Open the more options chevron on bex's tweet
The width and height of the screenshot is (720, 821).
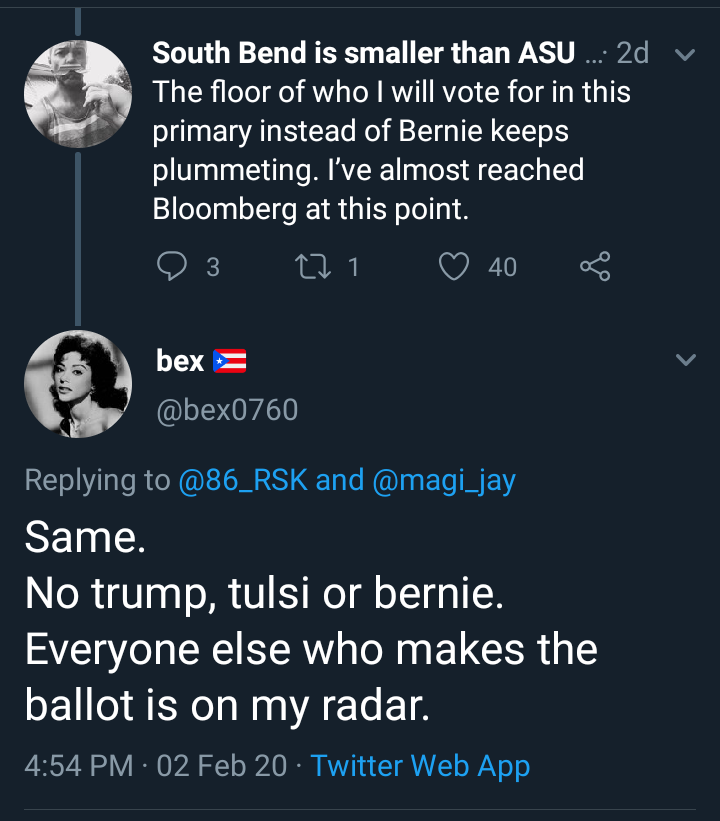point(685,360)
